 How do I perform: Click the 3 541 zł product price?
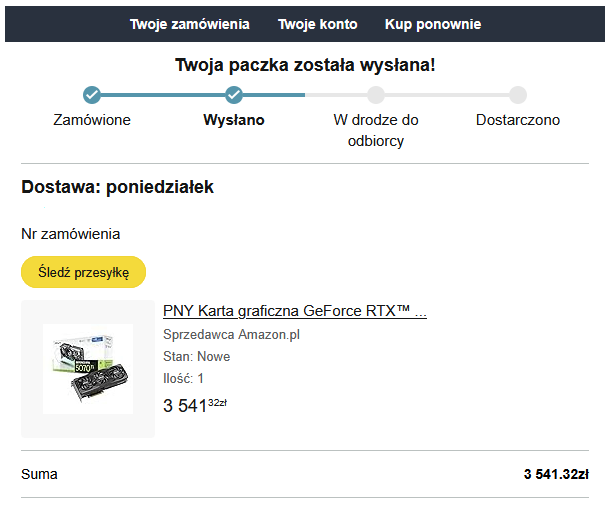(194, 405)
